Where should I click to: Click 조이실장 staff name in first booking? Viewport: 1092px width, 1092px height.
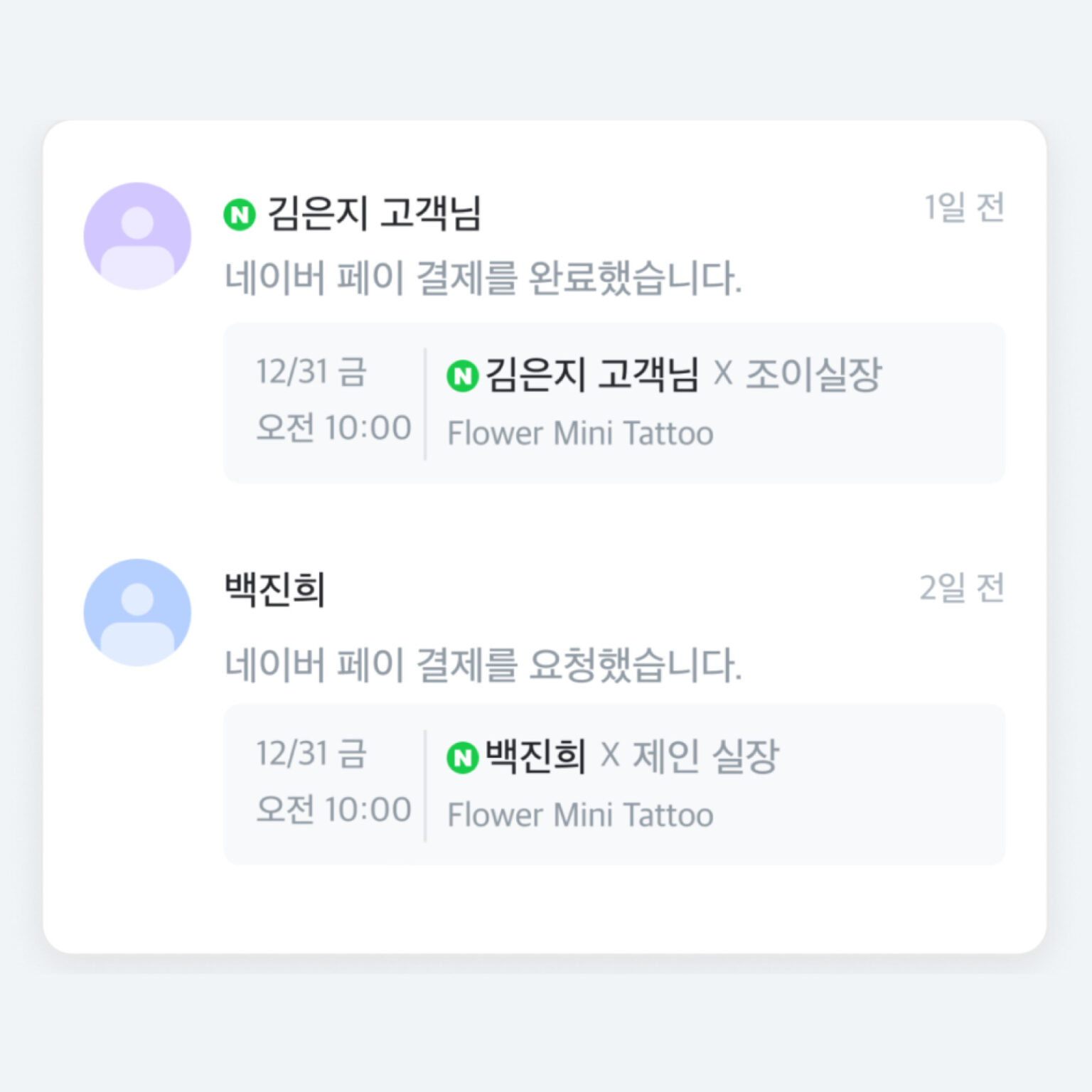click(813, 375)
